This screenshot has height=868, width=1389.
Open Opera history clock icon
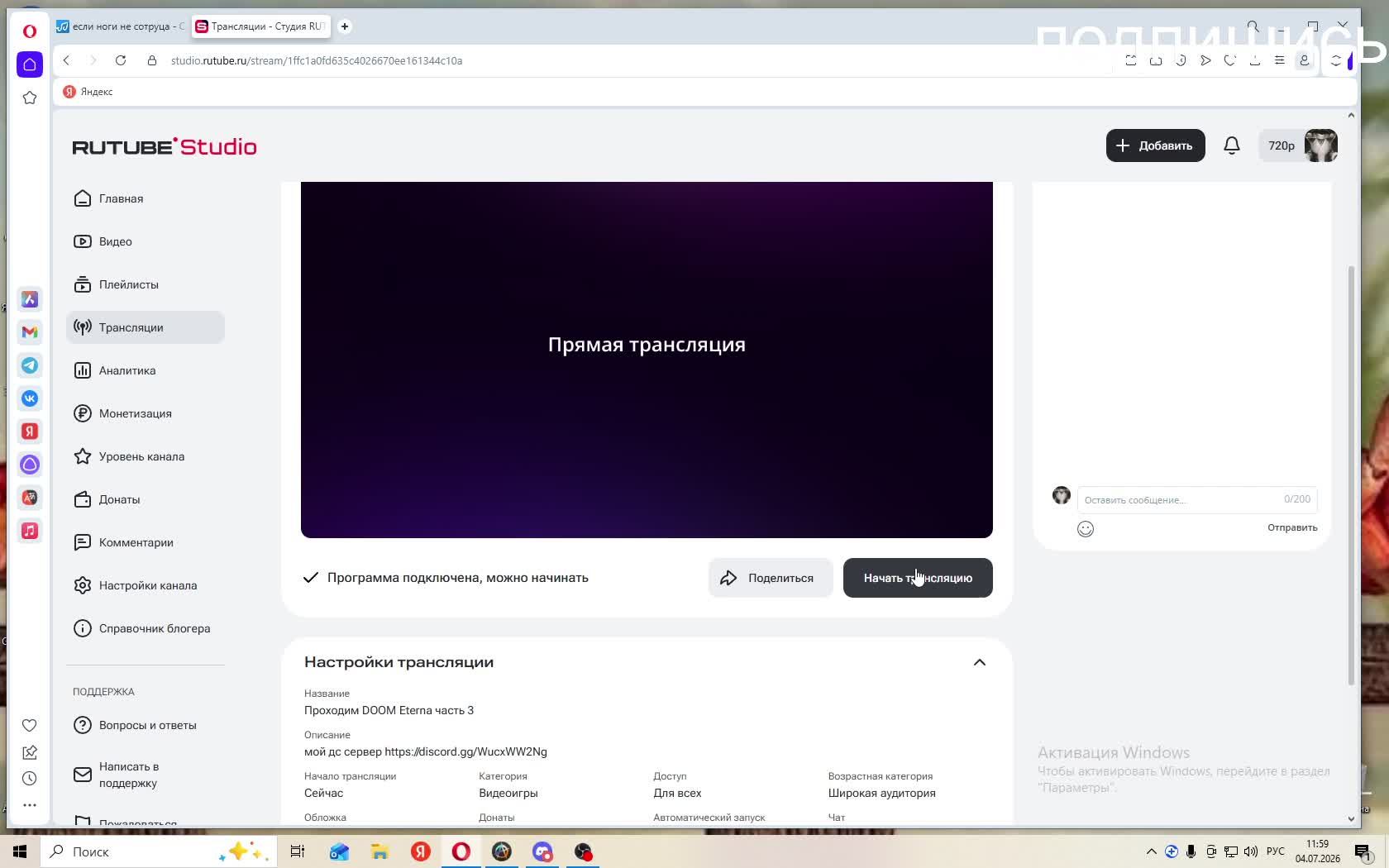pyautogui.click(x=30, y=778)
